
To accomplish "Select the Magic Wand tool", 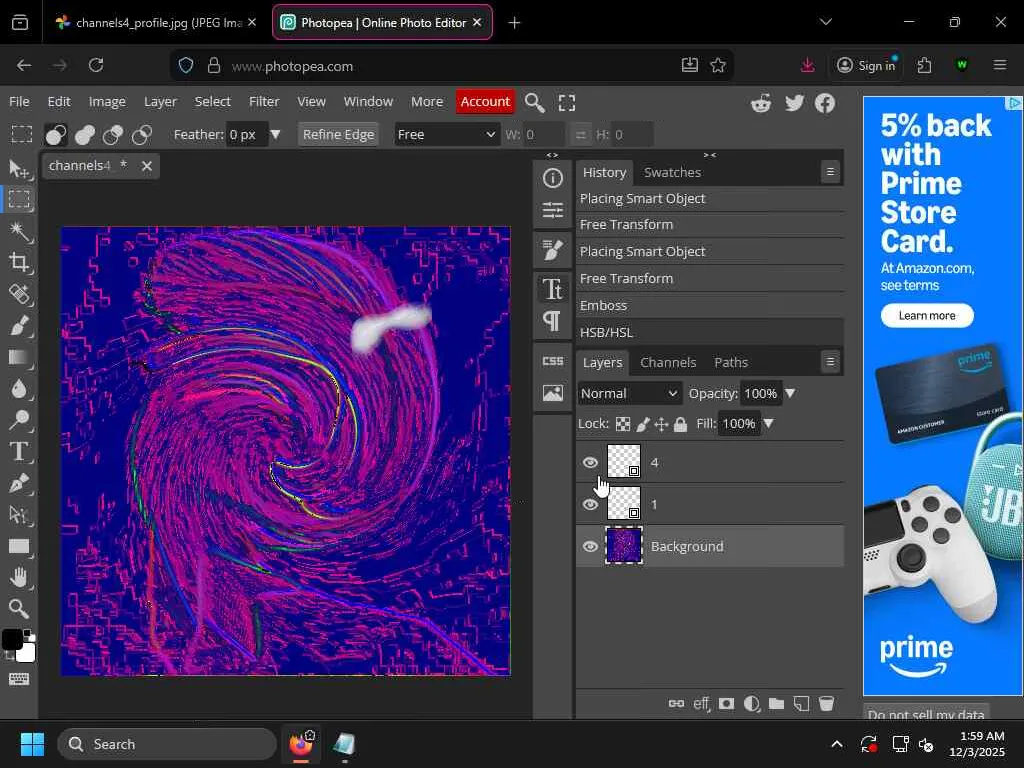I will 19,231.
